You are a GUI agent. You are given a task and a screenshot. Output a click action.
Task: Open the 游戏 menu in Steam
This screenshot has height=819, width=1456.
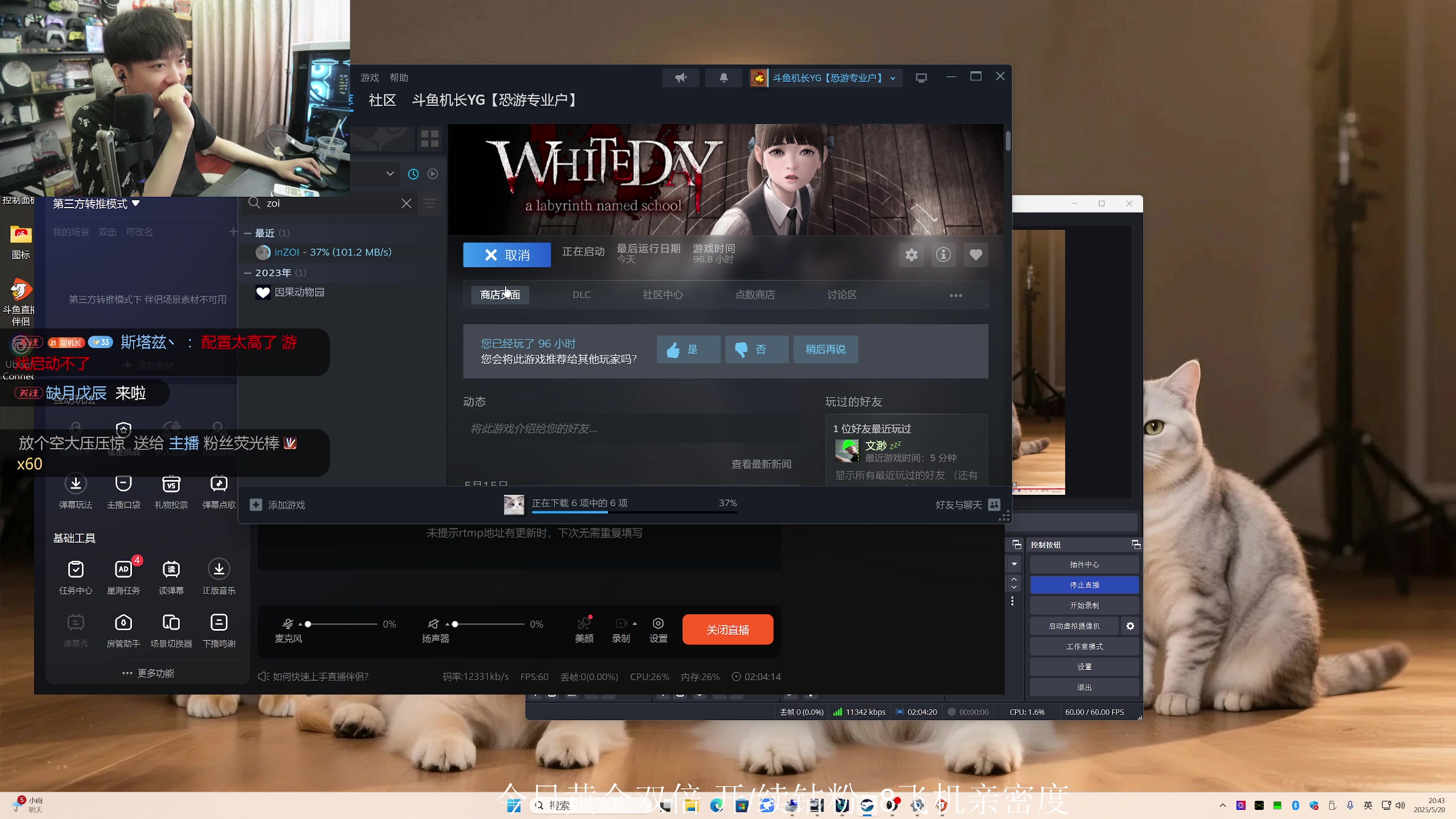(x=370, y=77)
